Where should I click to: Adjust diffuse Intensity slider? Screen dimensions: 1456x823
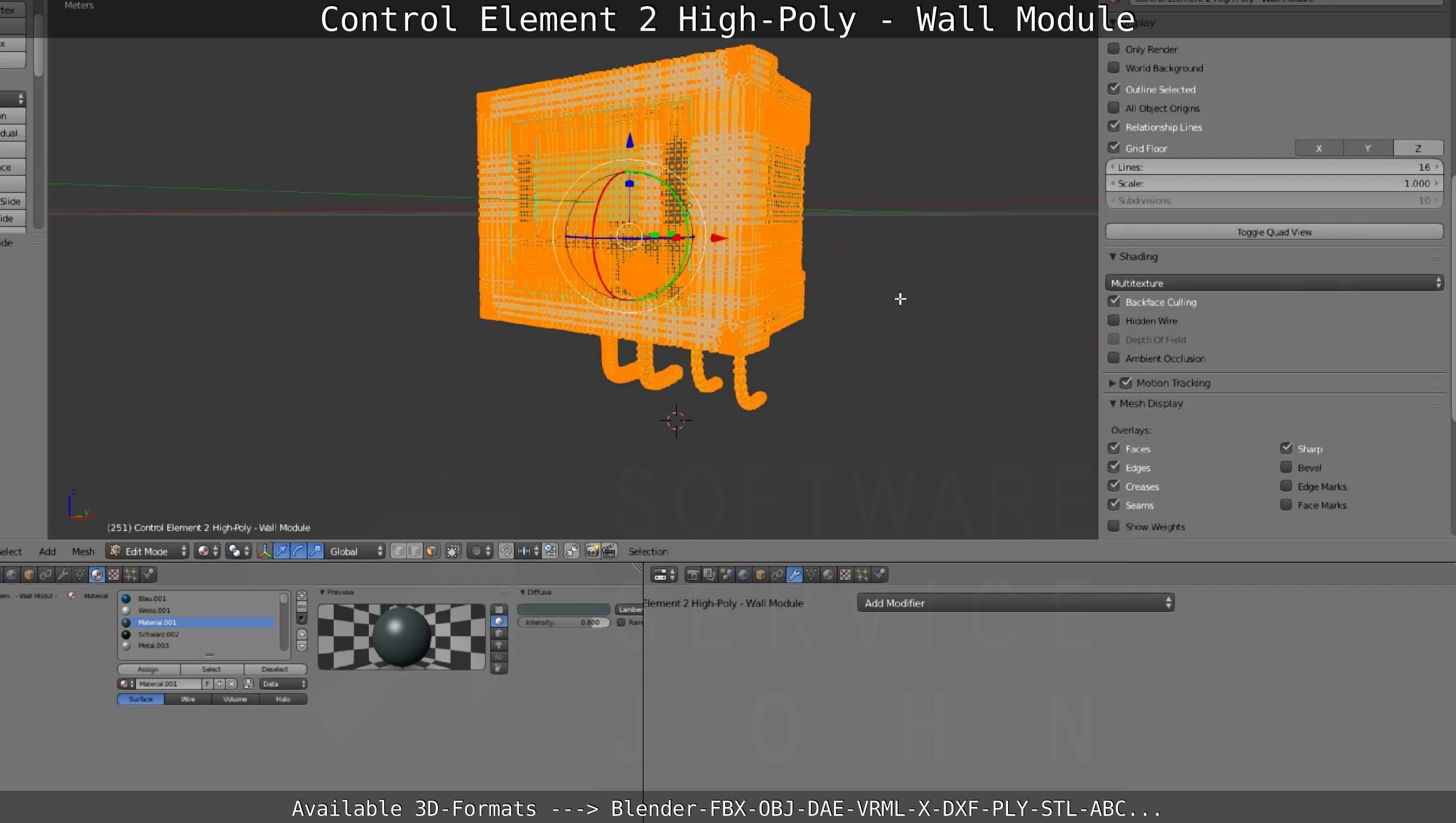tap(564, 622)
